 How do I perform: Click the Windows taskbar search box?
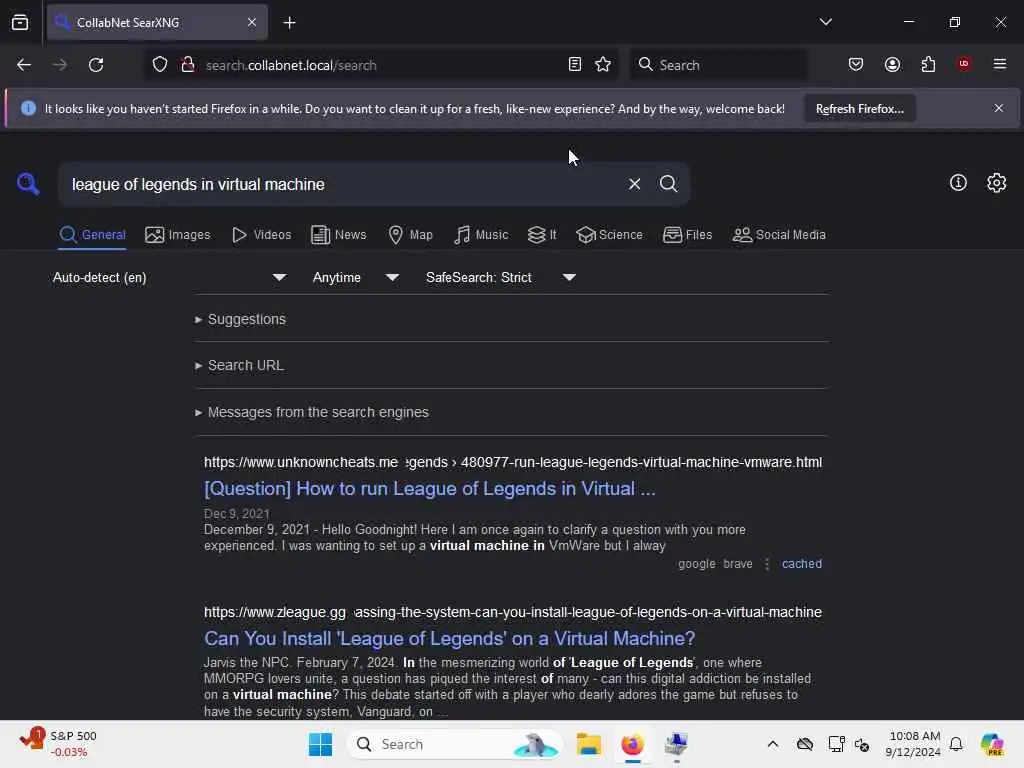point(455,744)
